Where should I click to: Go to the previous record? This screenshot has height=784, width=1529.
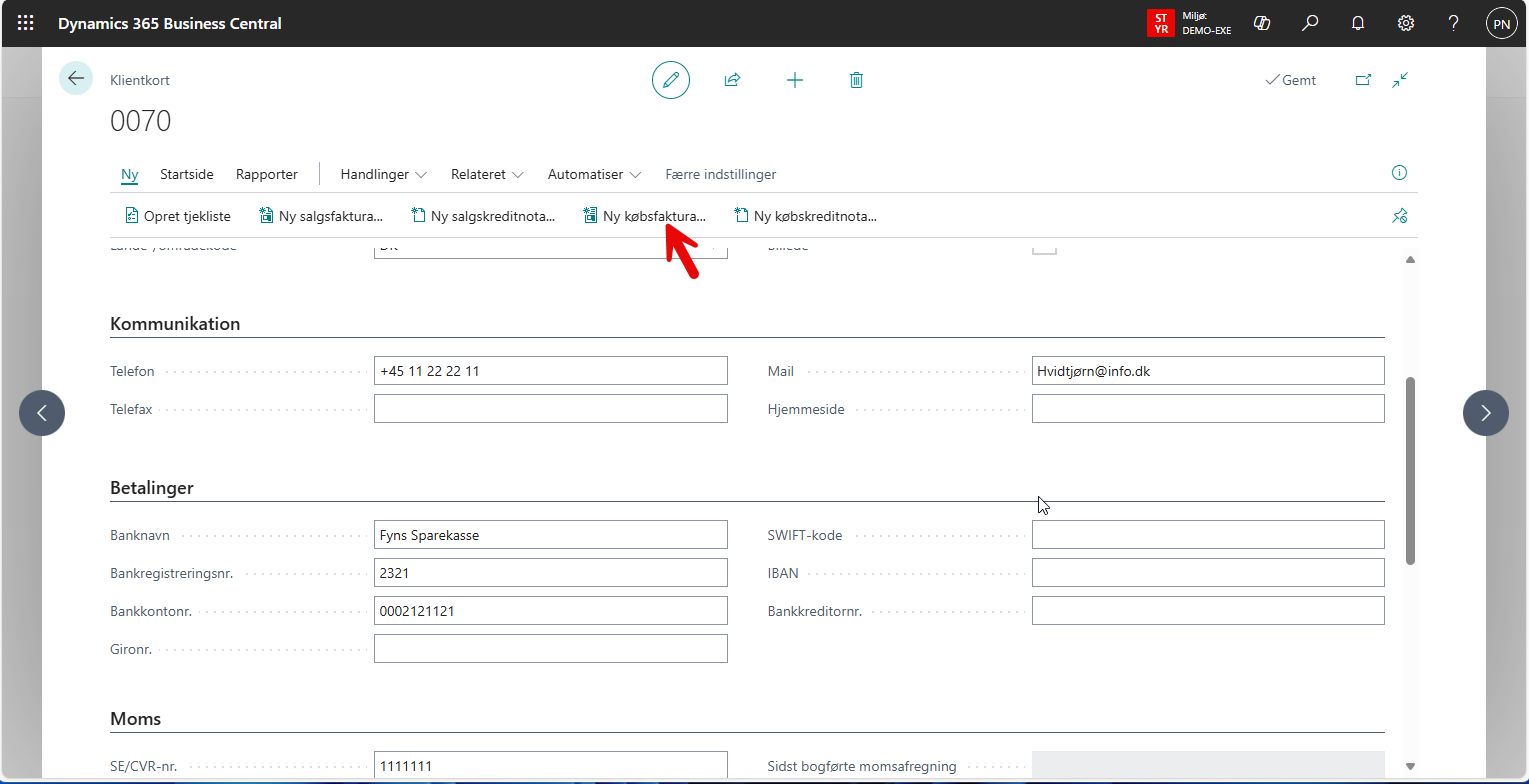pos(42,413)
